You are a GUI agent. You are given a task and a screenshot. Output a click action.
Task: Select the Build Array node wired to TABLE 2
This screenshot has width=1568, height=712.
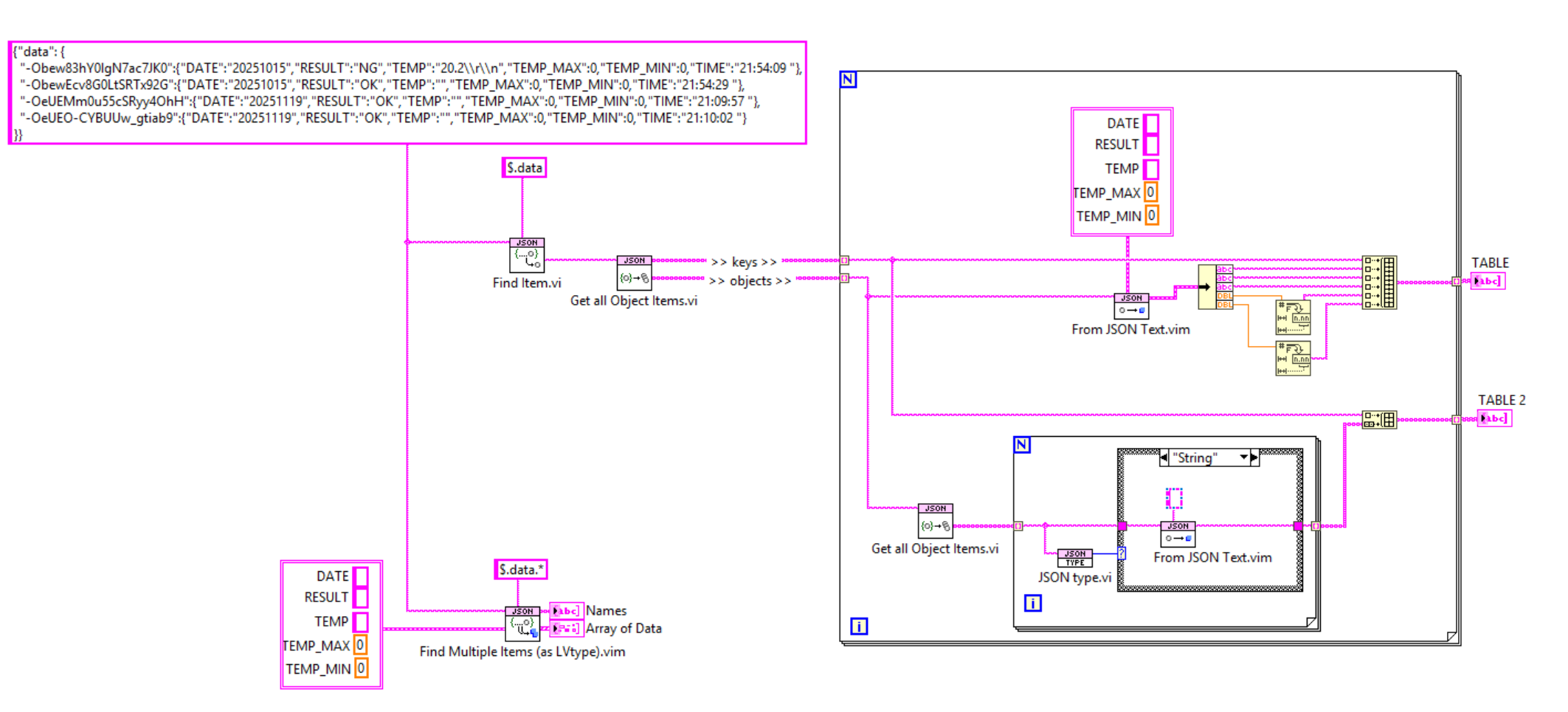pos(1378,420)
